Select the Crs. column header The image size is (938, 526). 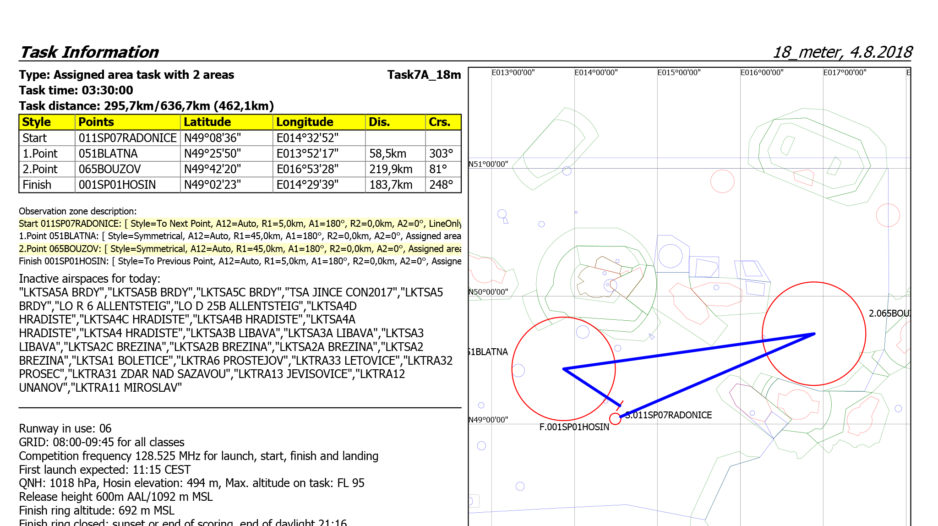coord(441,122)
